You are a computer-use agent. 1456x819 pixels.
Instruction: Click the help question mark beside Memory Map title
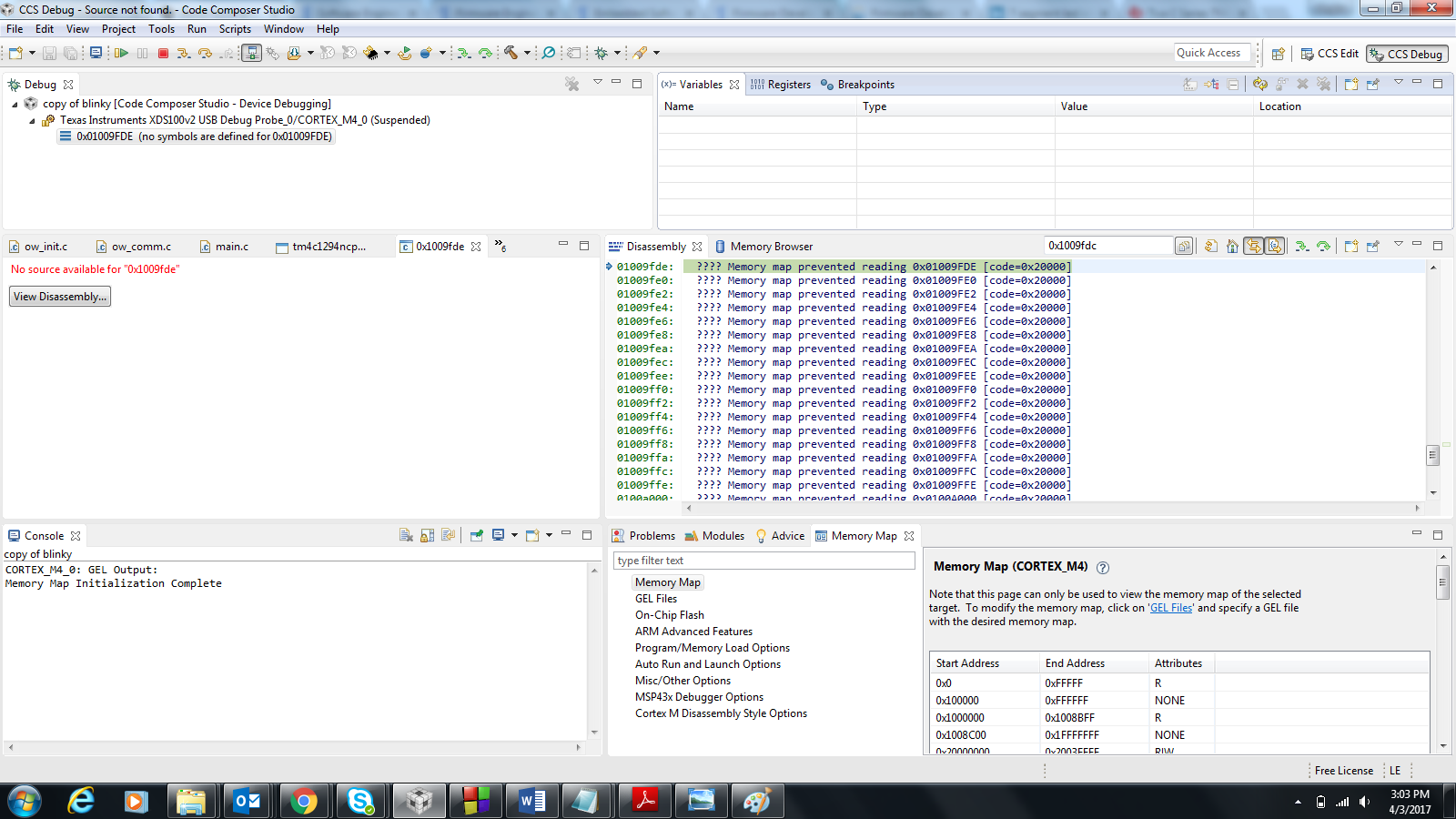1103,568
